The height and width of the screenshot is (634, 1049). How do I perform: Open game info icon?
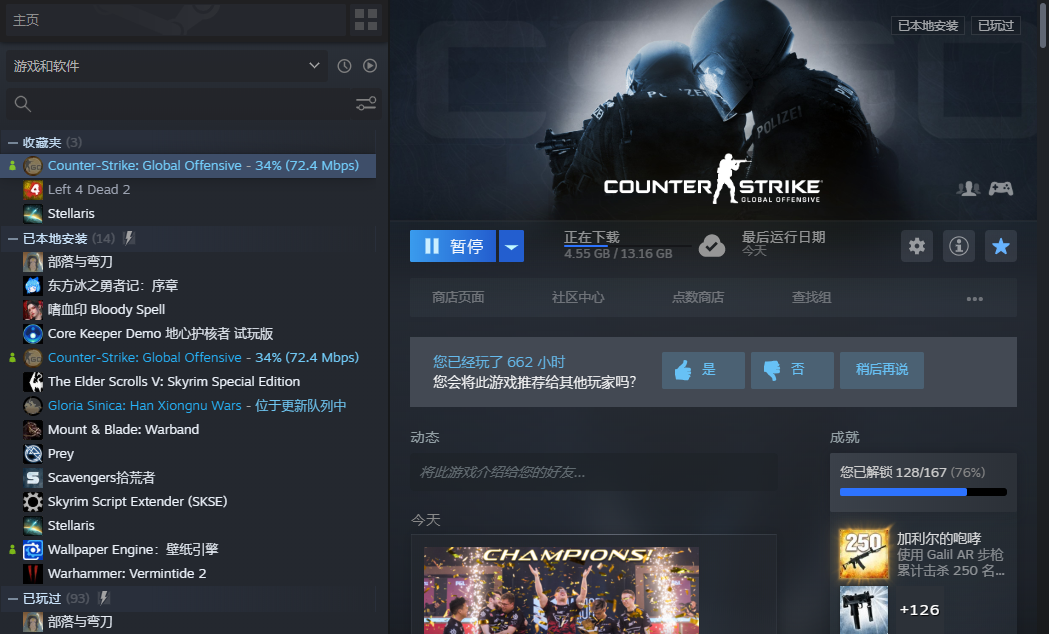point(959,246)
